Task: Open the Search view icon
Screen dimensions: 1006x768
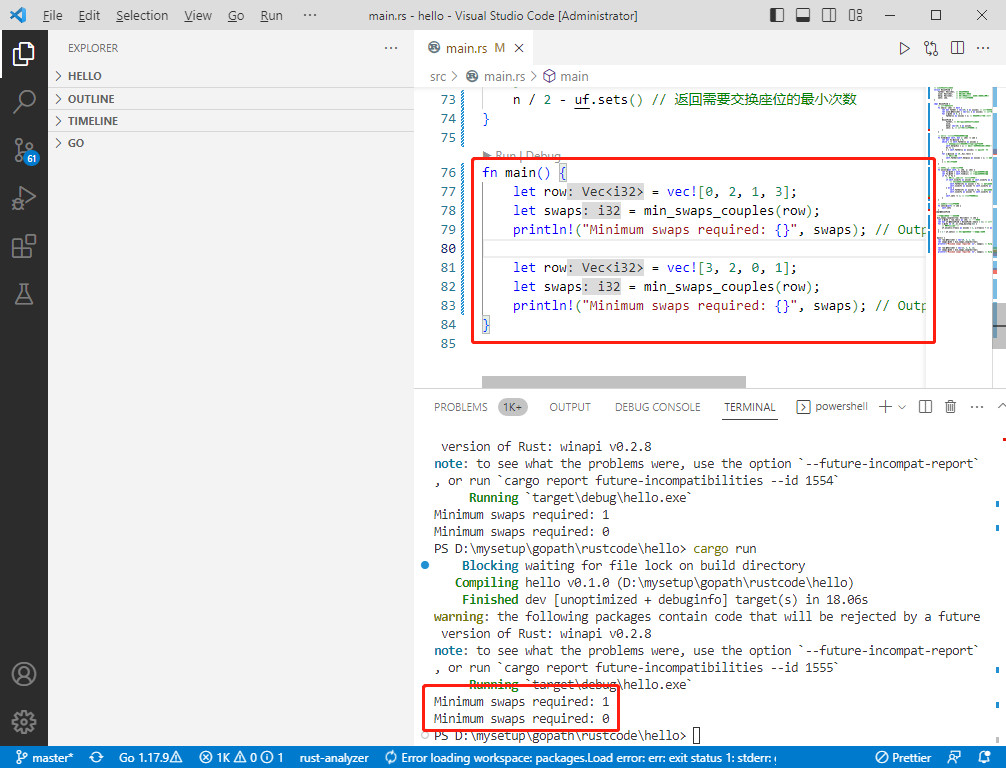Action: (x=24, y=101)
